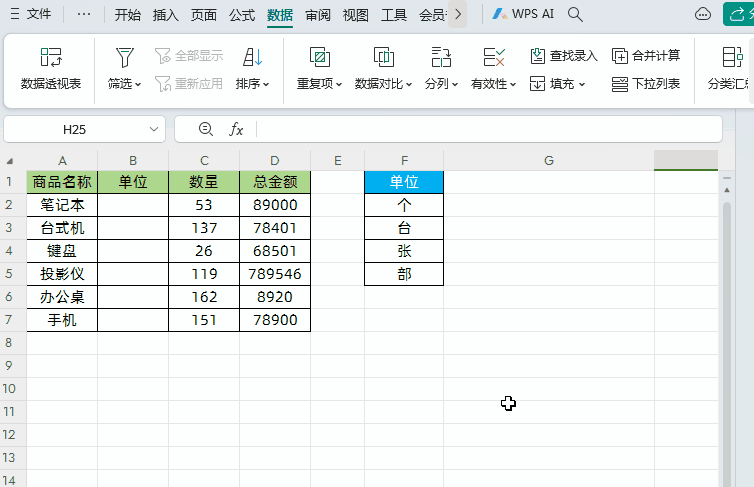The width and height of the screenshot is (754, 487).
Task: Click the vertical scrollbar up arrow
Action: [x=727, y=190]
